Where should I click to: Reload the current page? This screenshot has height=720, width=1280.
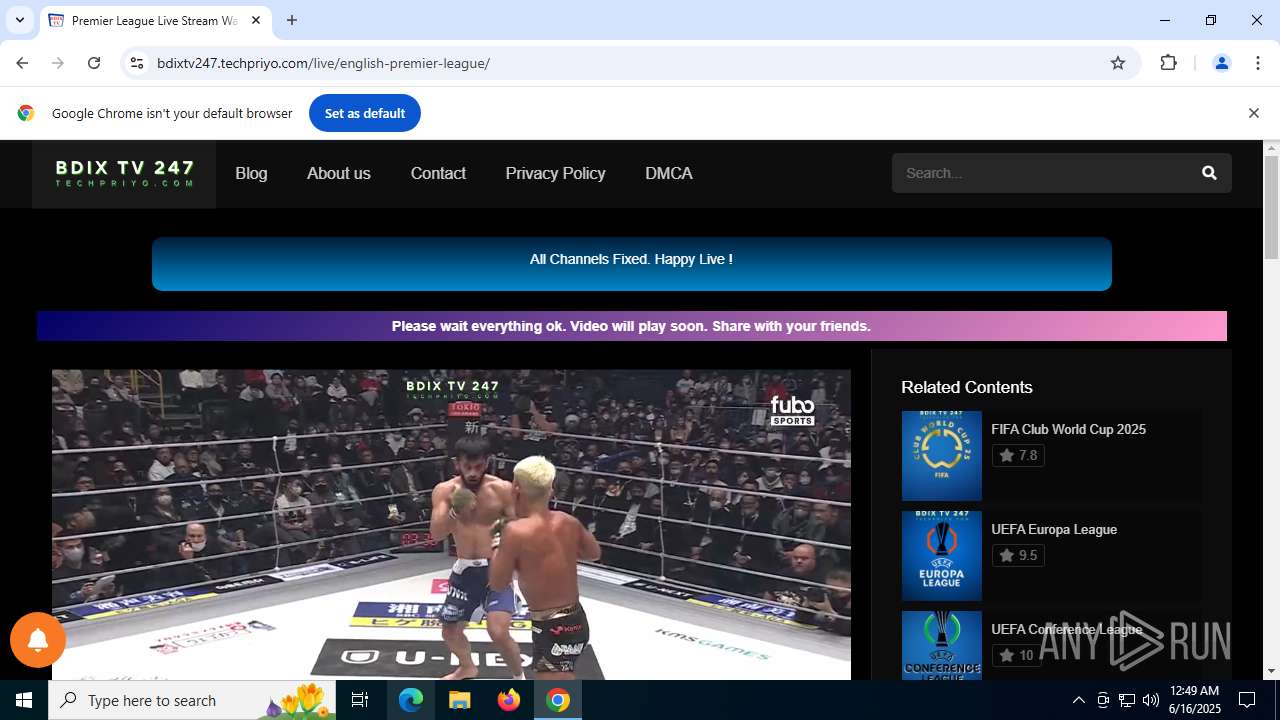[x=94, y=63]
